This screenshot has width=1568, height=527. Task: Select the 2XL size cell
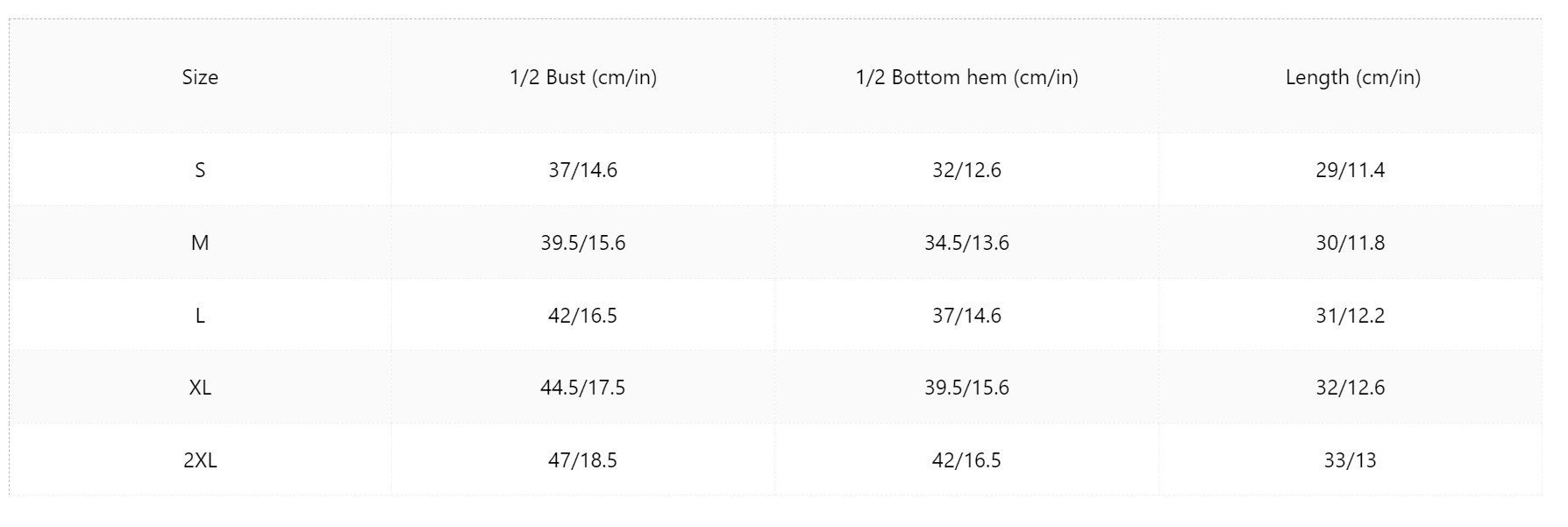(200, 460)
